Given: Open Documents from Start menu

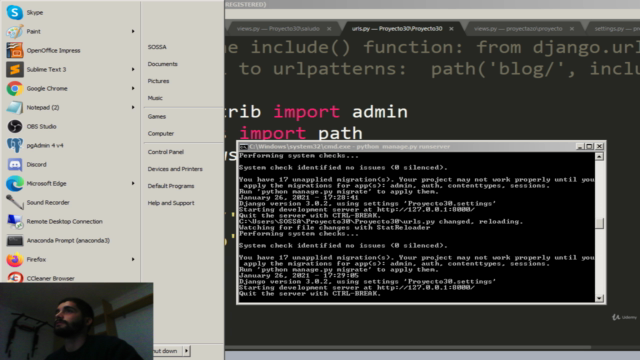Looking at the screenshot, I should click(162, 64).
